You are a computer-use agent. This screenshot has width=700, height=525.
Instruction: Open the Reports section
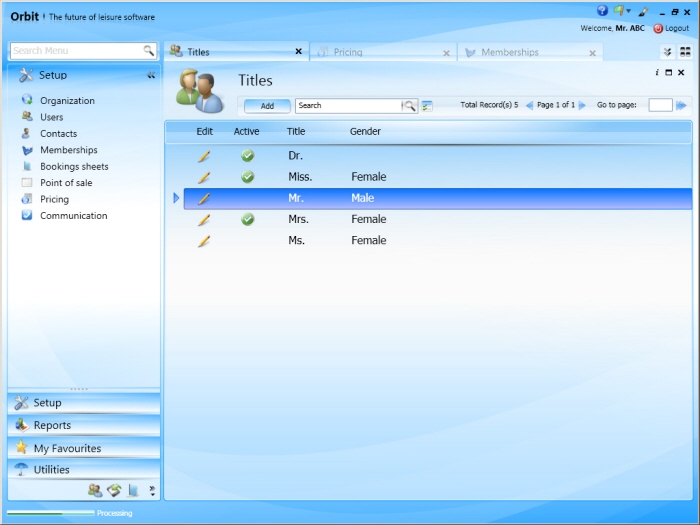(84, 425)
